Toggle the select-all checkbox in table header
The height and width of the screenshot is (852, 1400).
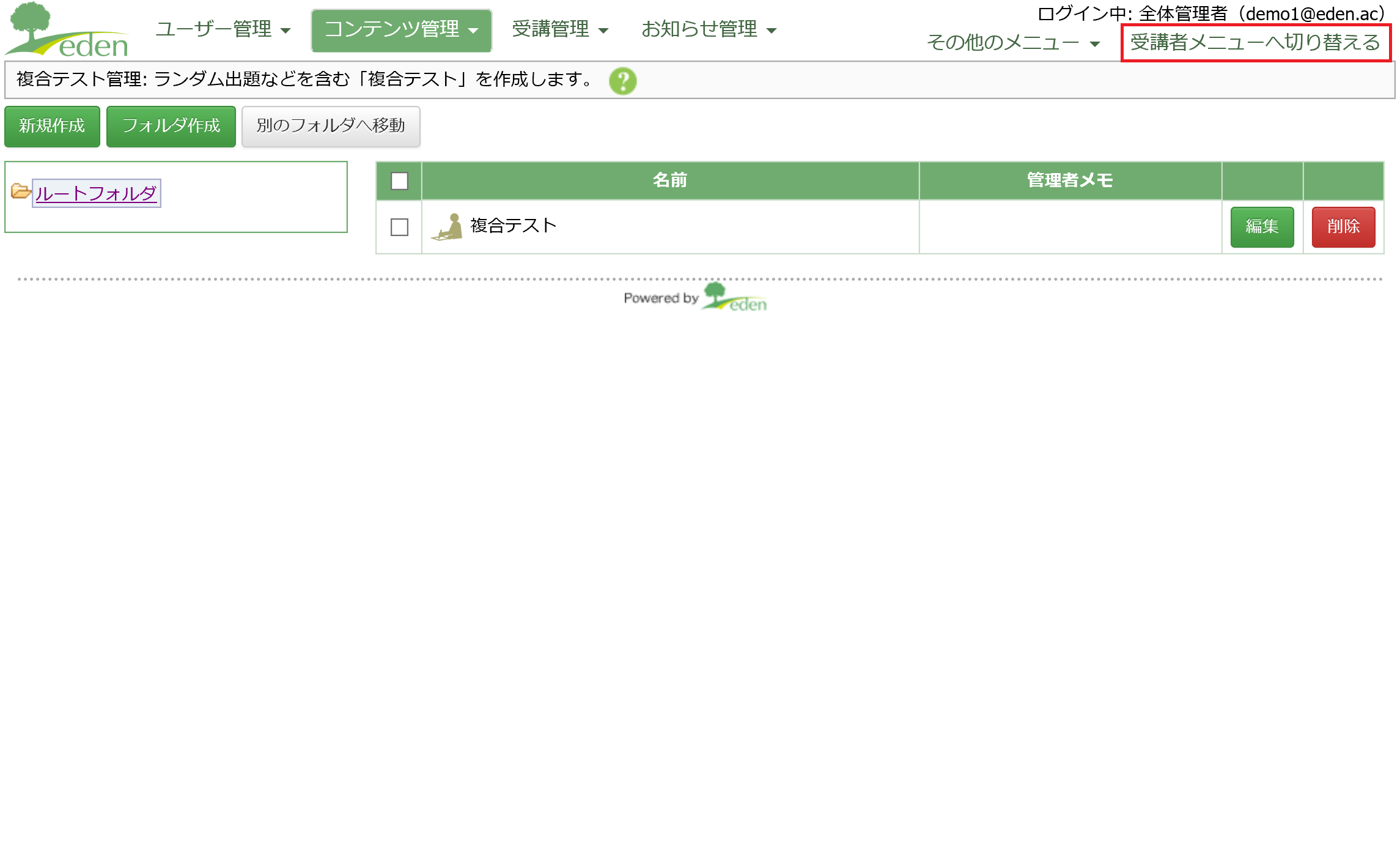tap(399, 181)
